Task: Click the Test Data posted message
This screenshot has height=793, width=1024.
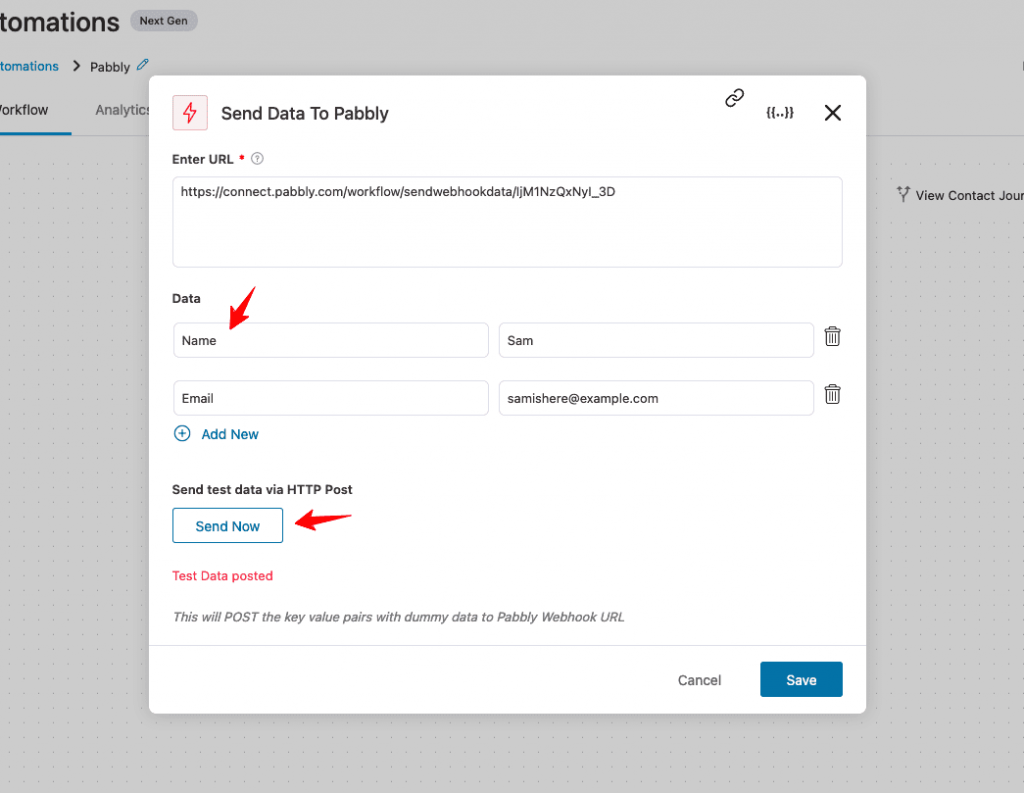Action: [223, 576]
